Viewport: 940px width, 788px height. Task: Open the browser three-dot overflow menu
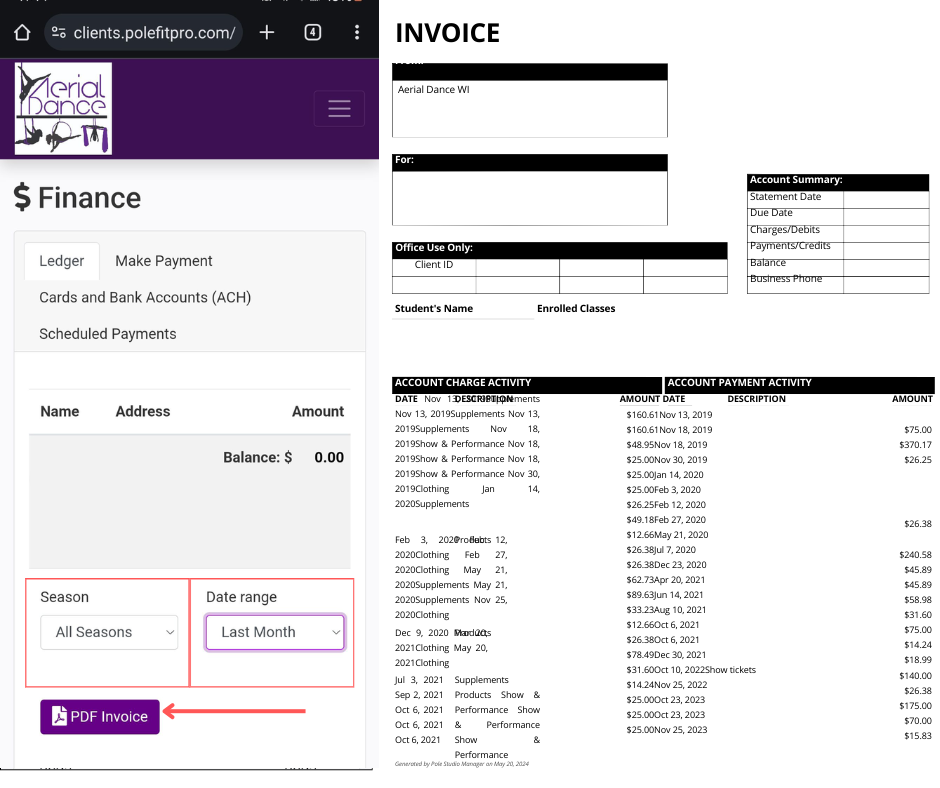(357, 32)
